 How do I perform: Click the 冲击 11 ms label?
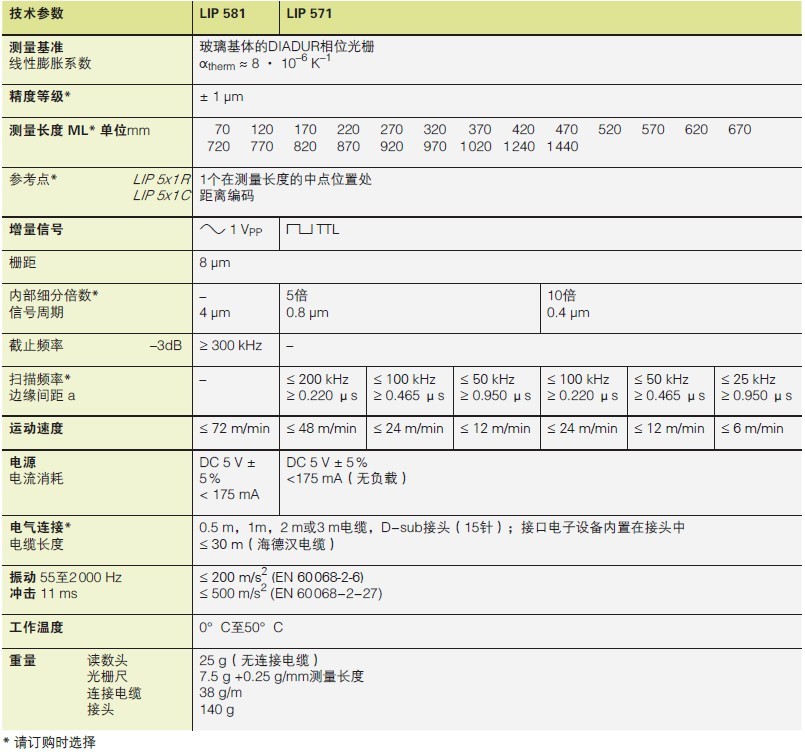(43, 593)
